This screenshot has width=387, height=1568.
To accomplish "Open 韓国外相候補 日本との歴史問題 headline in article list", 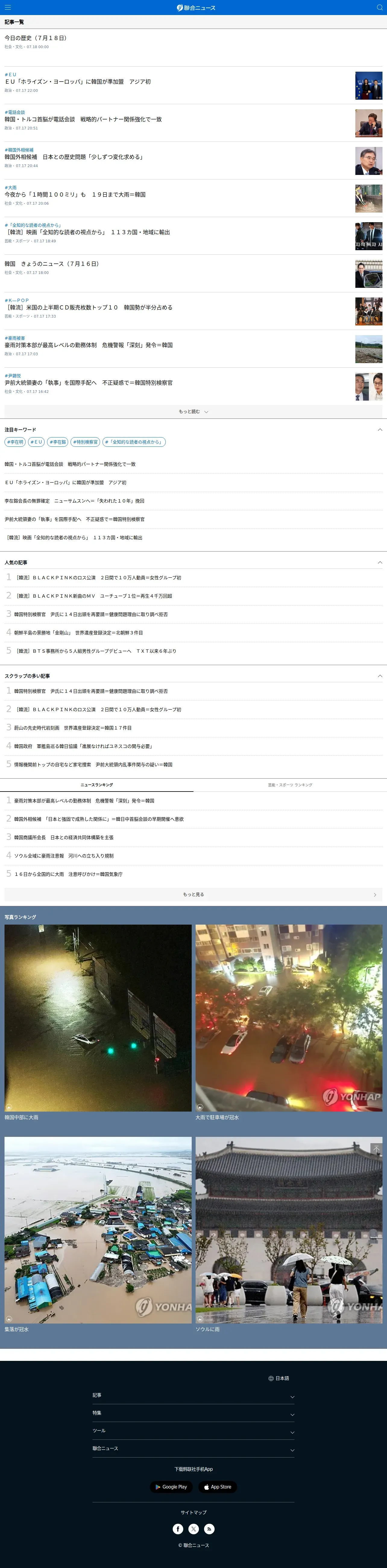I will tap(74, 157).
